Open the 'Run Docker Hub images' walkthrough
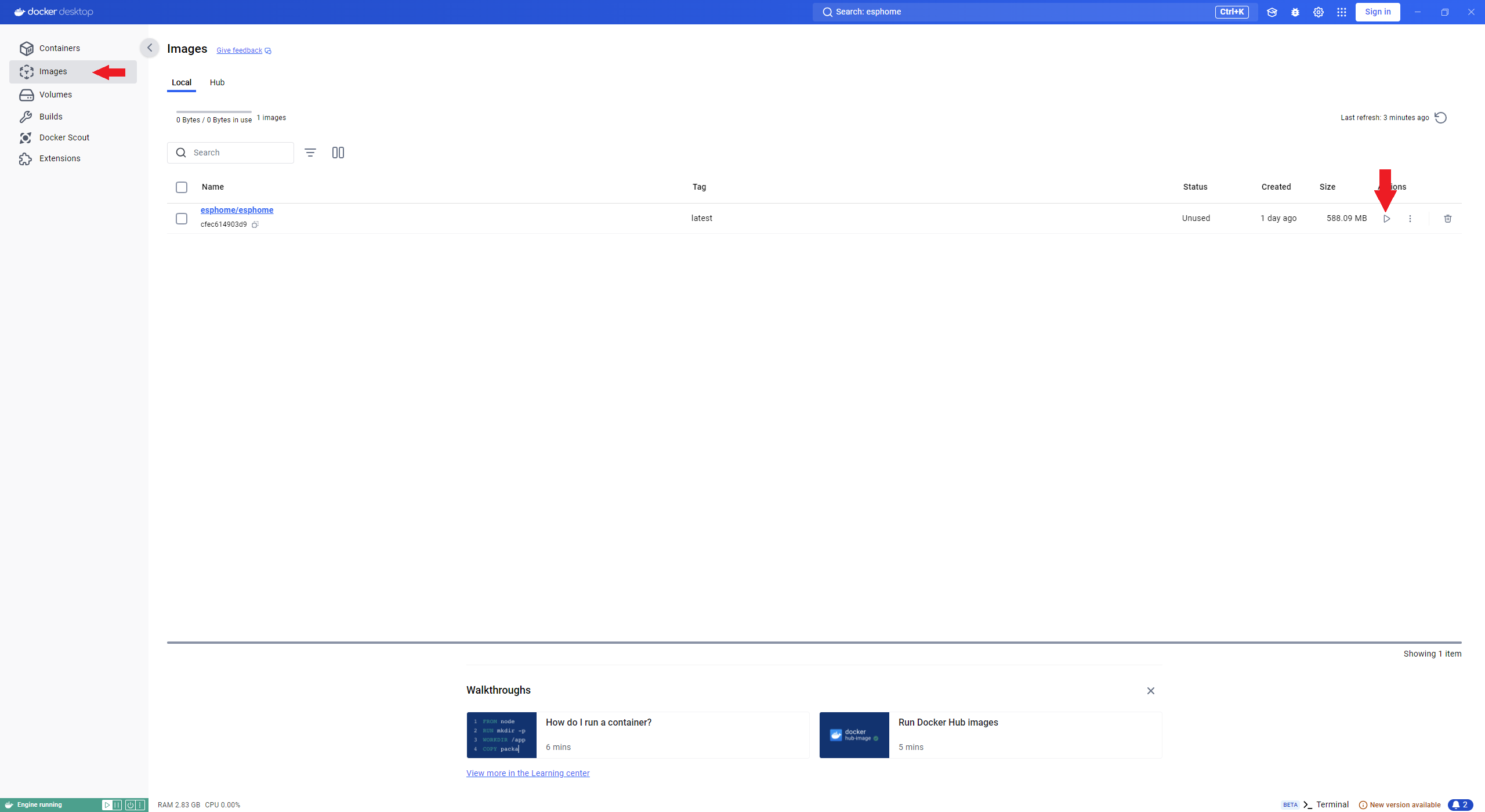 pyautogui.click(x=991, y=735)
